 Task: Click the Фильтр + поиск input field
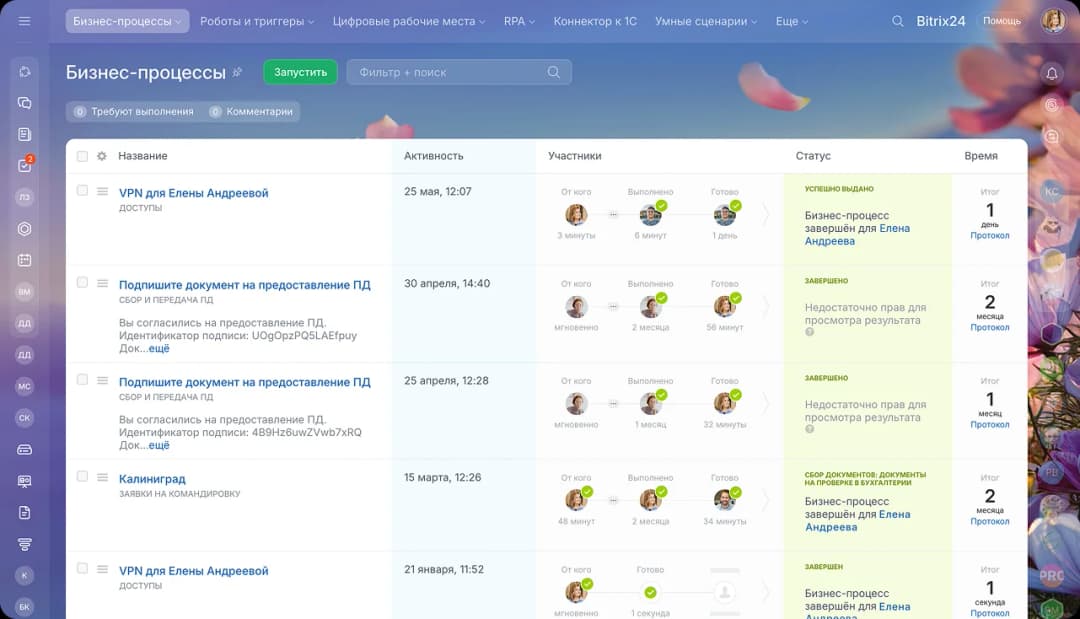[x=450, y=72]
